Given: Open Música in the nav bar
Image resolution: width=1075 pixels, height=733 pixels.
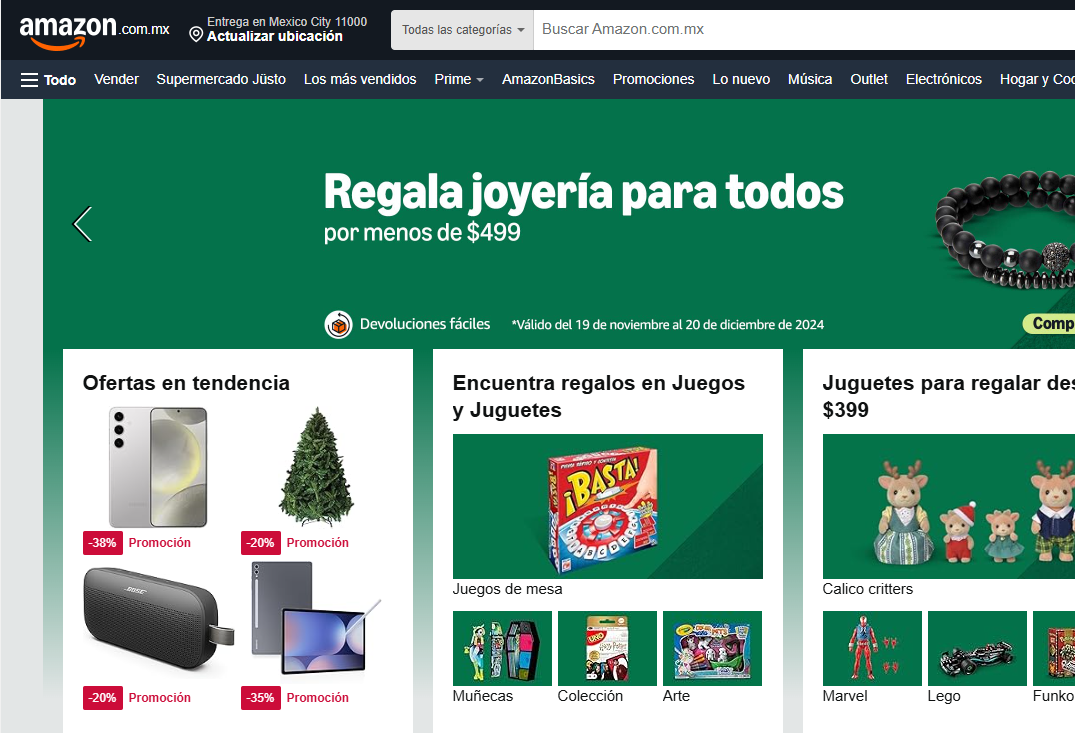Looking at the screenshot, I should pos(810,80).
